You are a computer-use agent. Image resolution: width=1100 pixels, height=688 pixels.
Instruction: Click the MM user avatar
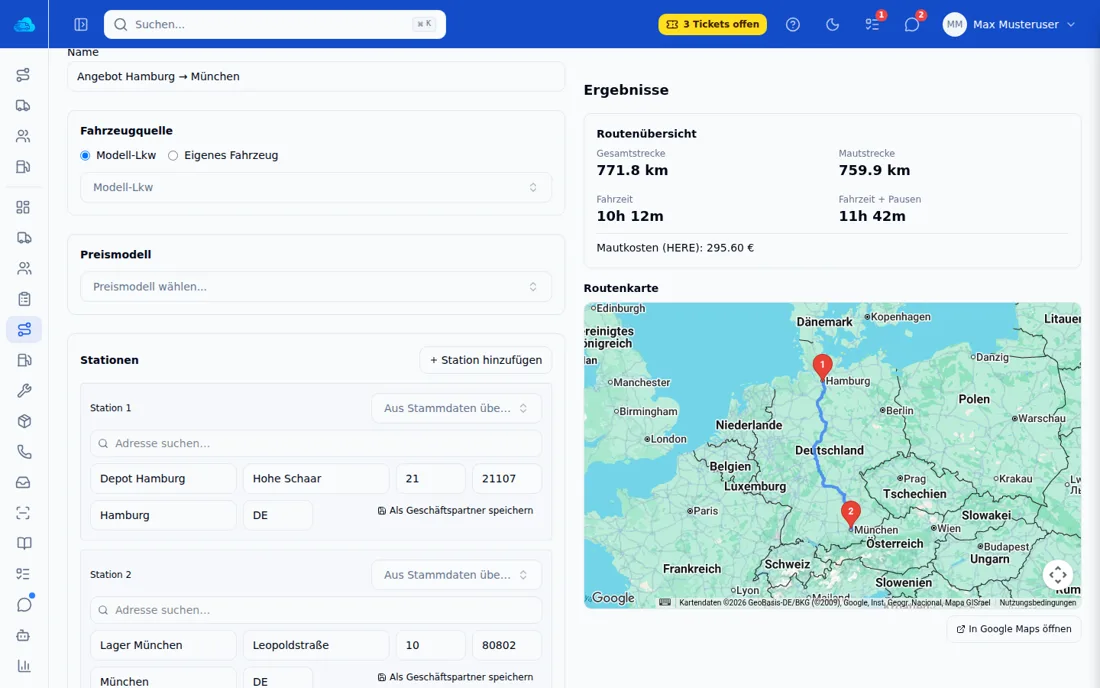[954, 25]
